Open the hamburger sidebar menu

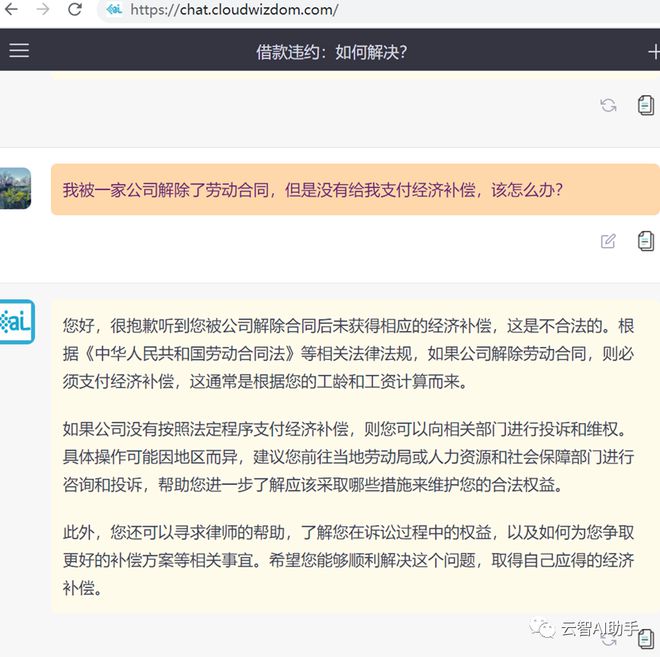pos(18,51)
